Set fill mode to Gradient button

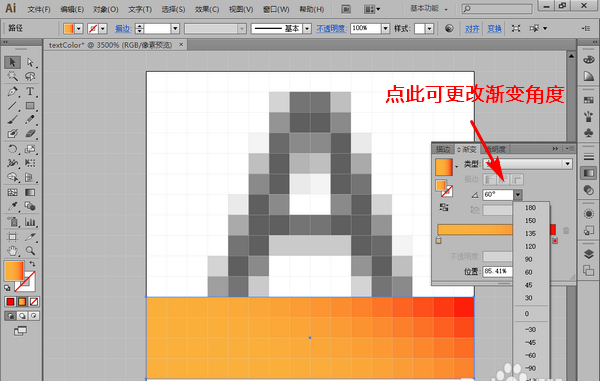(22, 302)
